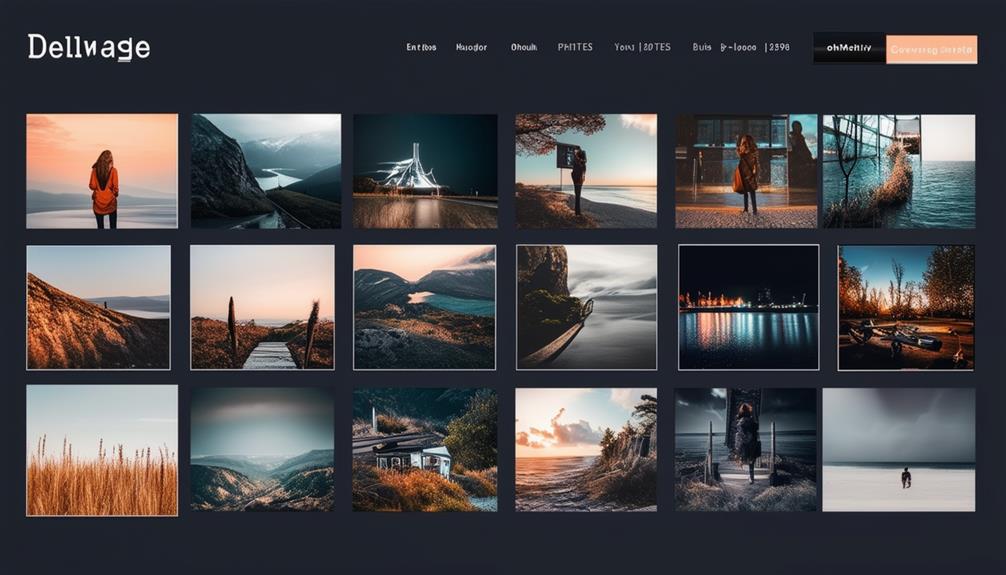Screen dimensions: 1006x575
Task: View the turquoise mountain lake photo
Action: (x=424, y=307)
